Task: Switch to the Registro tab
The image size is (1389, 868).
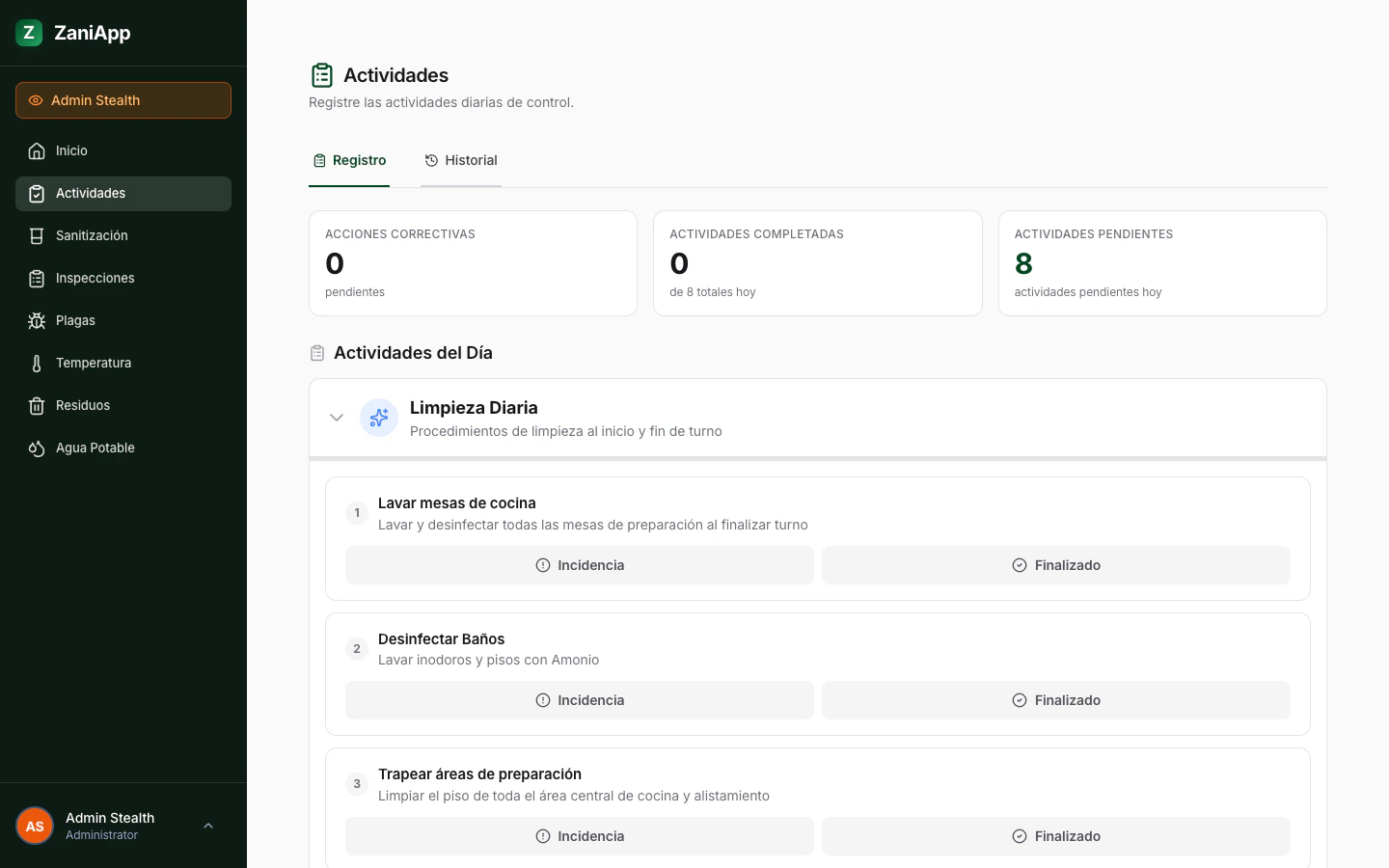Action: (x=349, y=160)
